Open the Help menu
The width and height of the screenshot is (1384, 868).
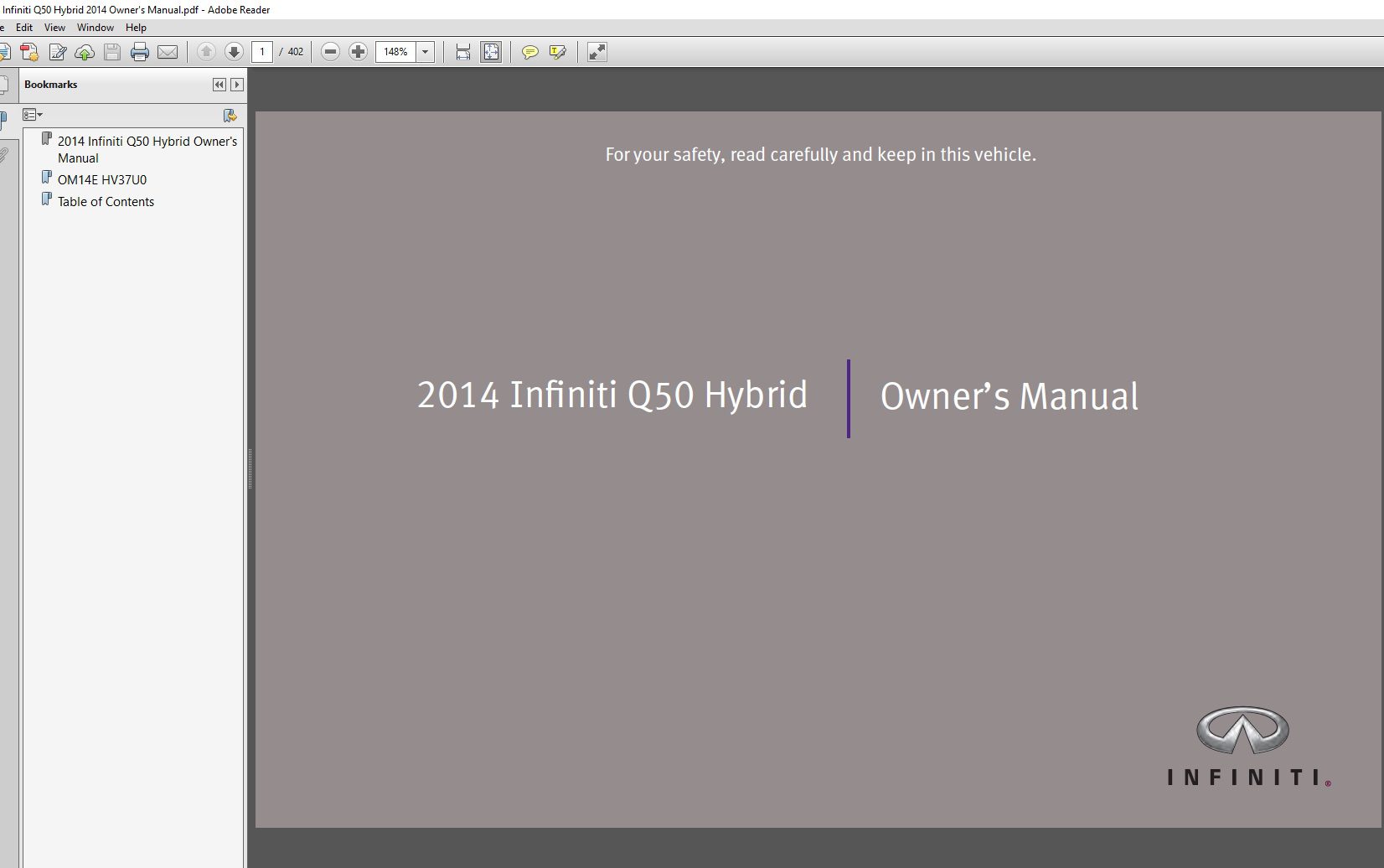(136, 28)
